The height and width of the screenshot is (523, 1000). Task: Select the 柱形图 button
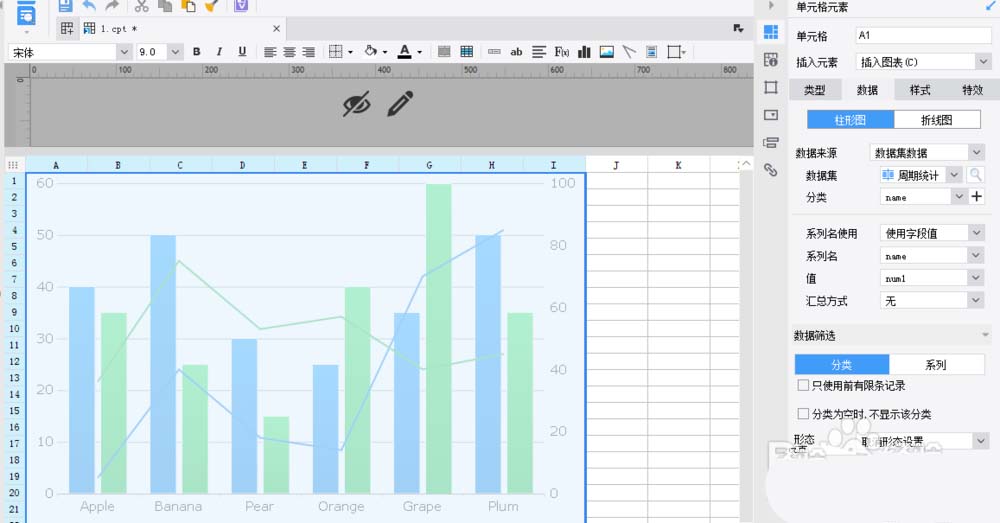pos(850,120)
